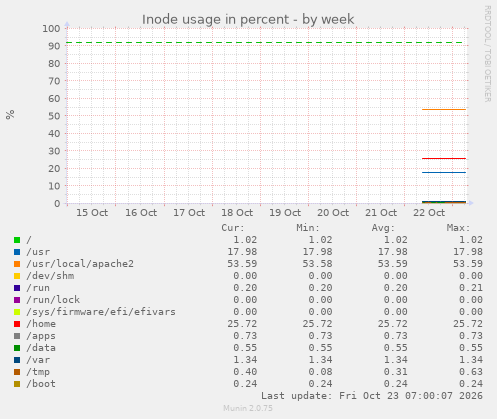Select the /tmp legend label

[x=38, y=372]
